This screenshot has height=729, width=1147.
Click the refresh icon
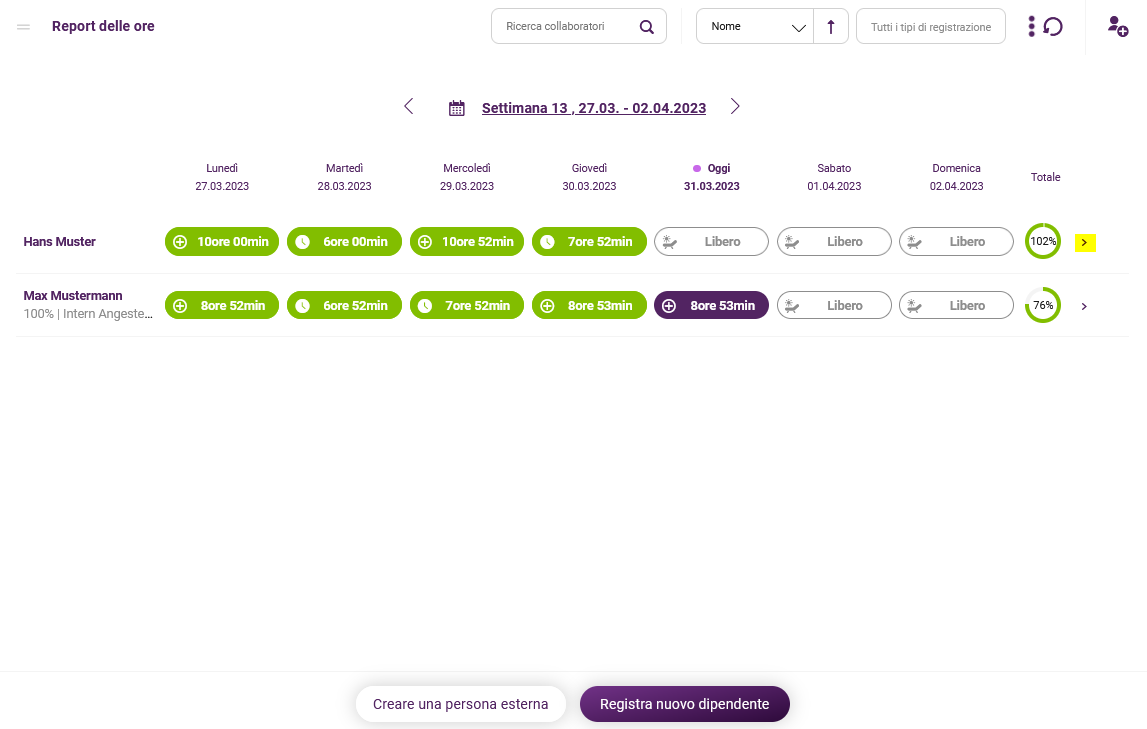coord(1053,26)
